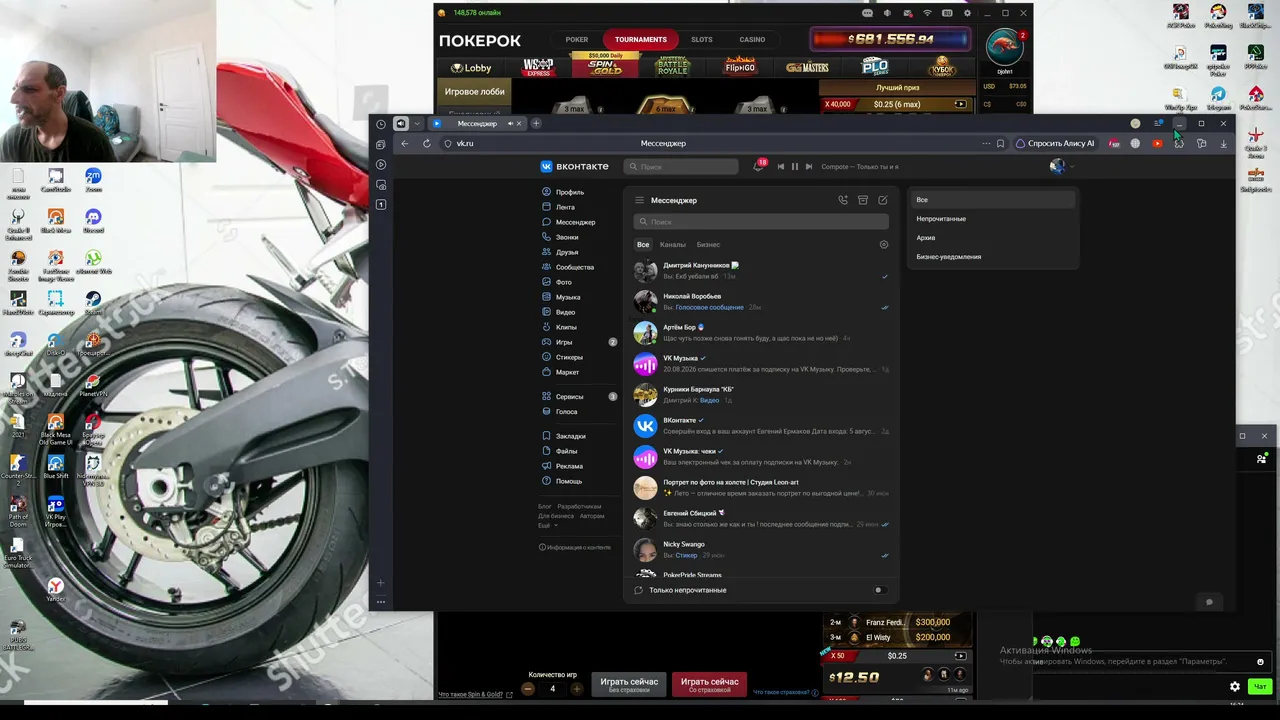Select the Все tab in Messenger

tap(643, 244)
